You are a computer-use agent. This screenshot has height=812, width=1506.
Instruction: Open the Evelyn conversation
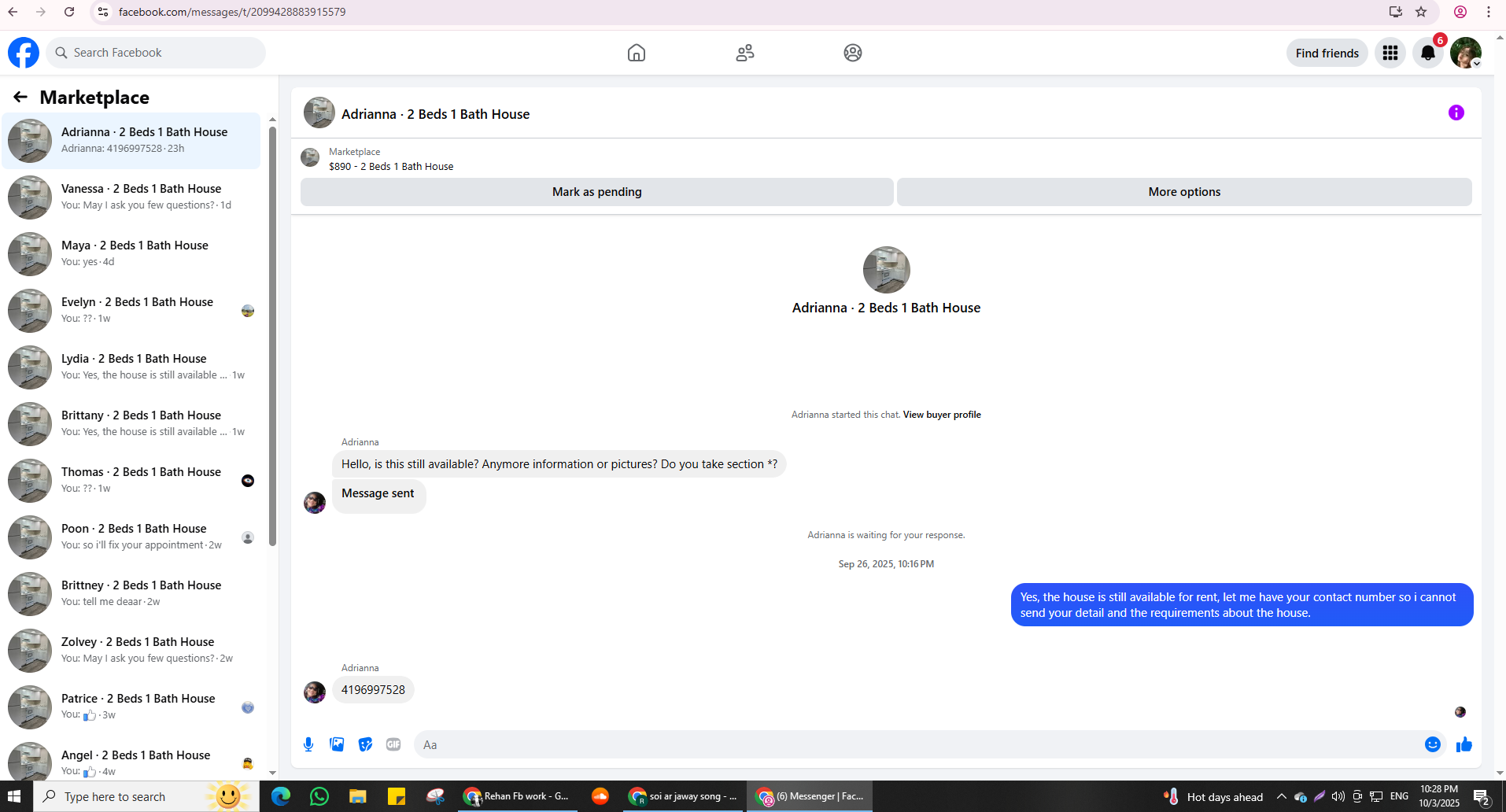(x=131, y=311)
